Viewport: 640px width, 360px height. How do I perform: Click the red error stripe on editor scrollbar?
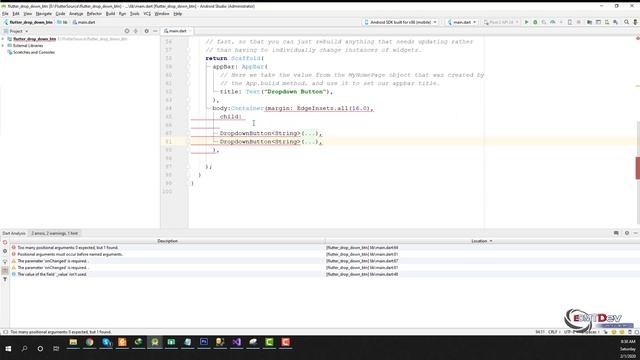(x=637, y=168)
